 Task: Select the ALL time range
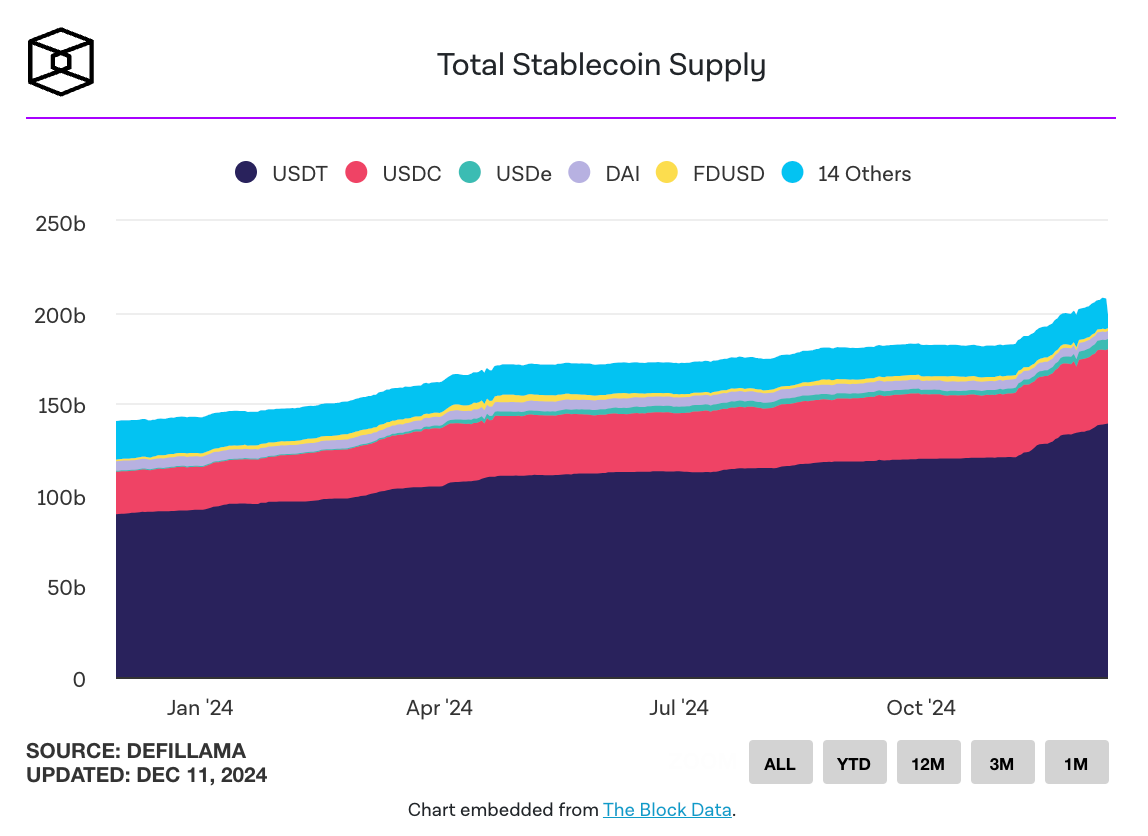(x=780, y=762)
